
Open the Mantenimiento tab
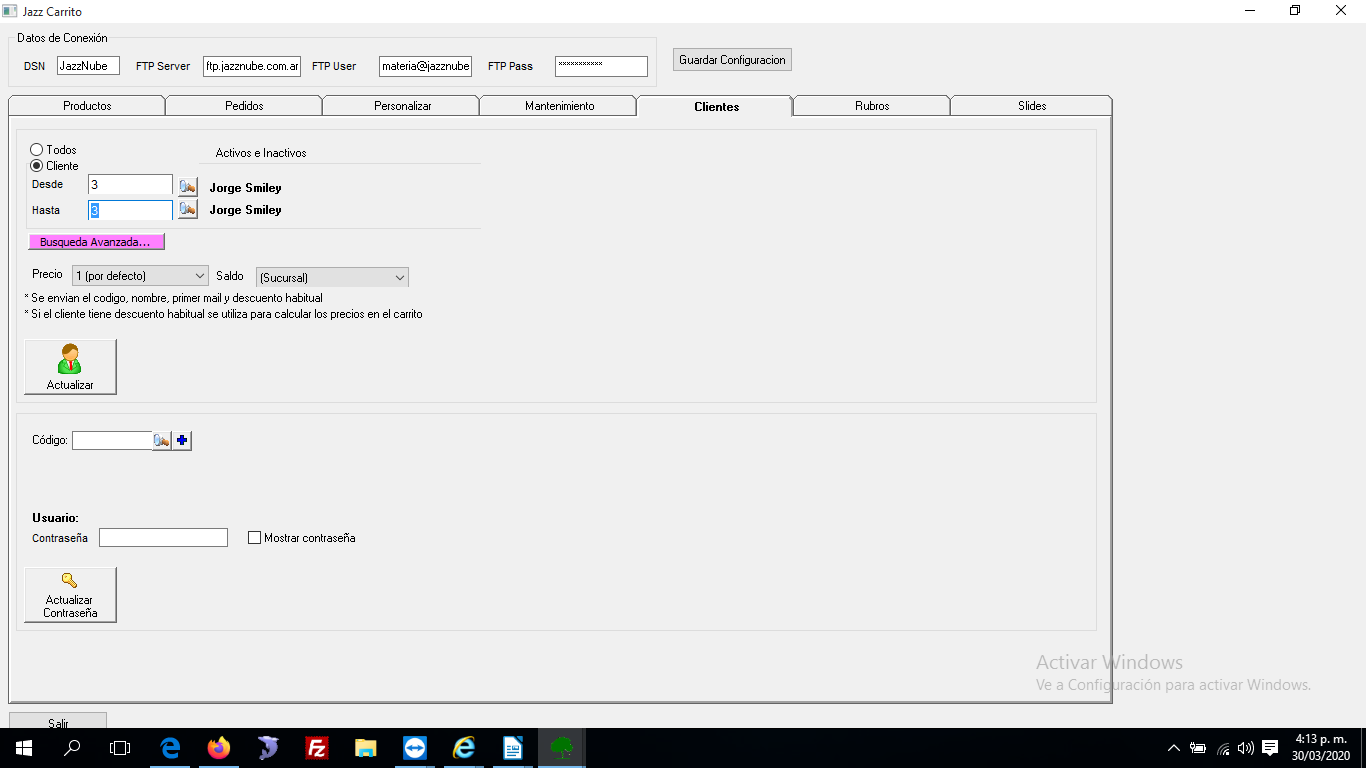click(559, 106)
